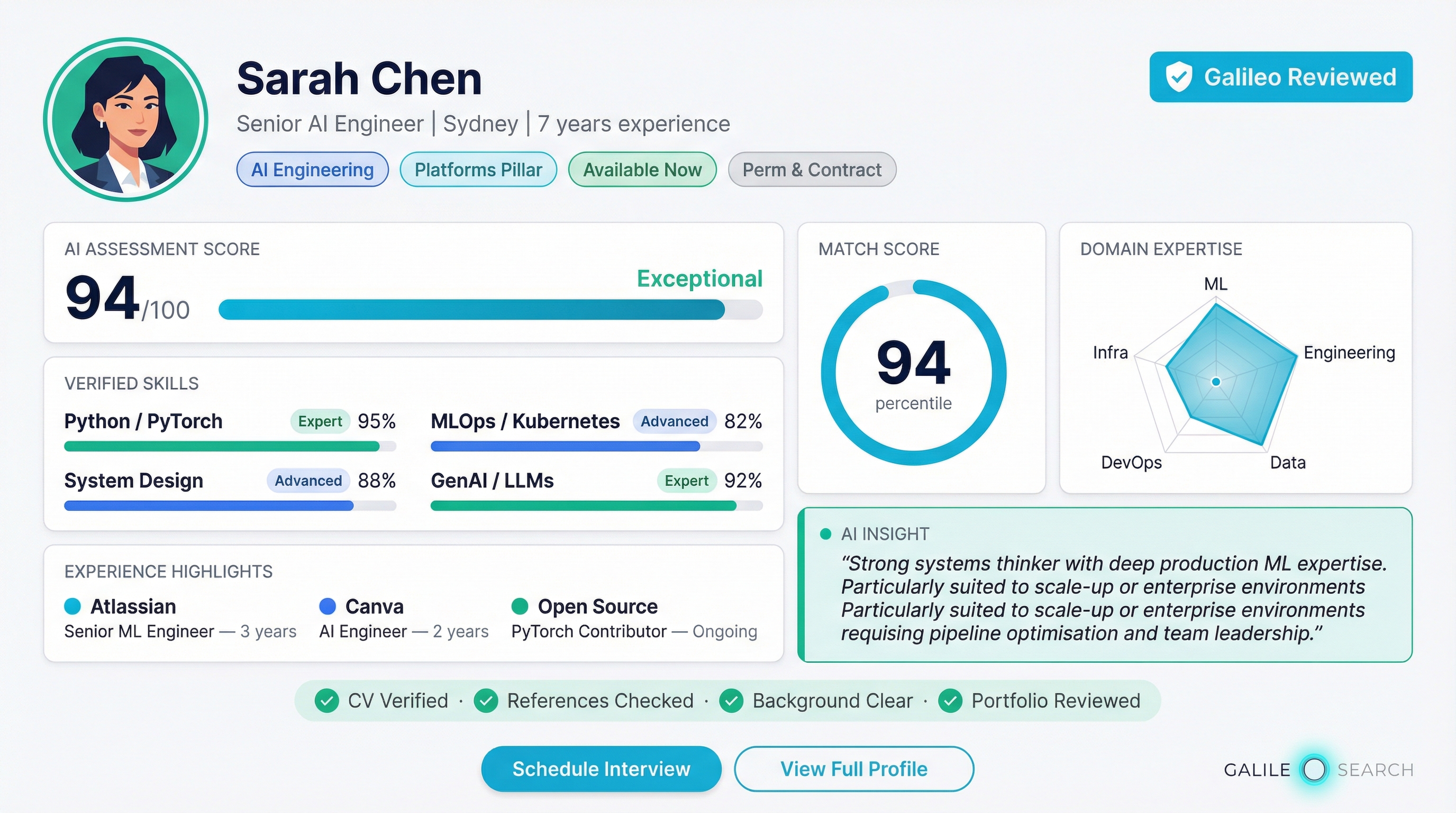Expand the Verified Skills section

tap(132, 383)
